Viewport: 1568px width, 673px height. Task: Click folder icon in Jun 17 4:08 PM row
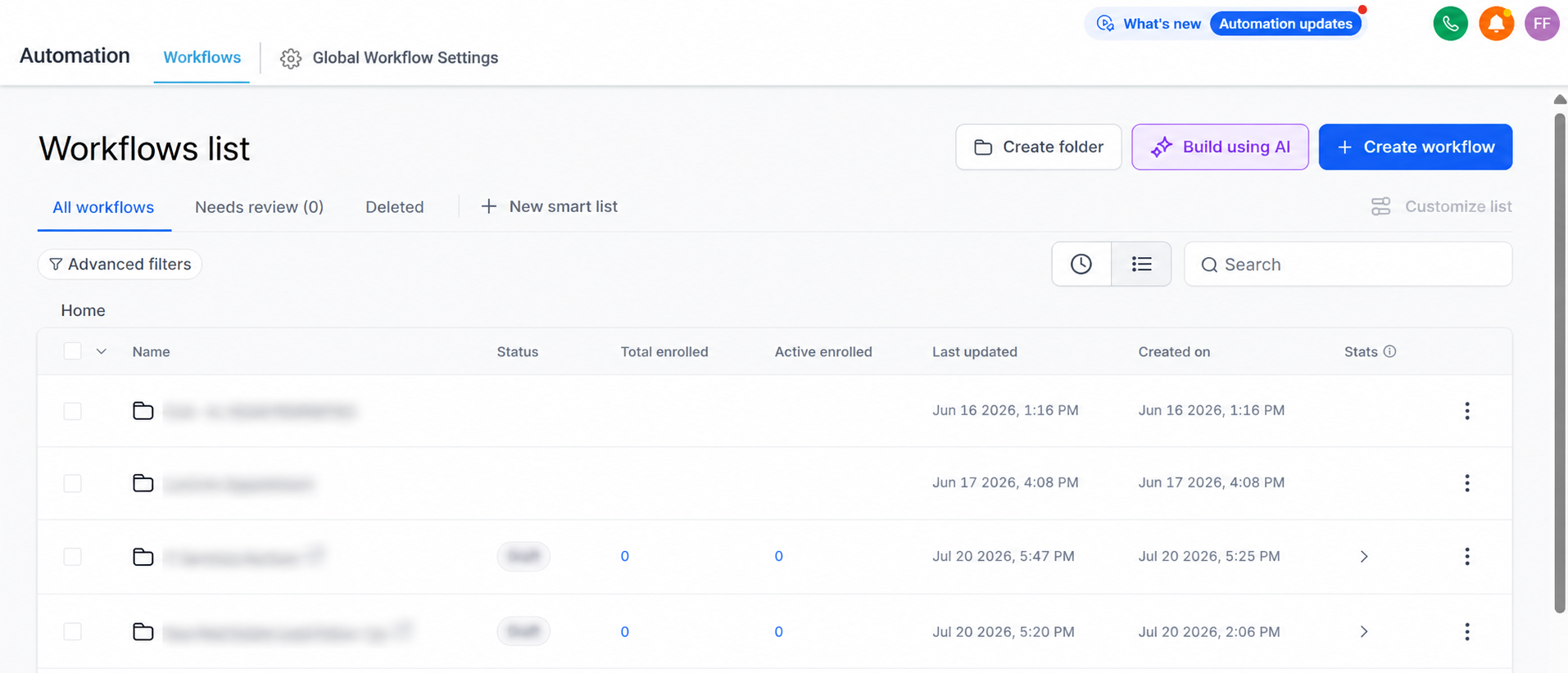[x=143, y=483]
